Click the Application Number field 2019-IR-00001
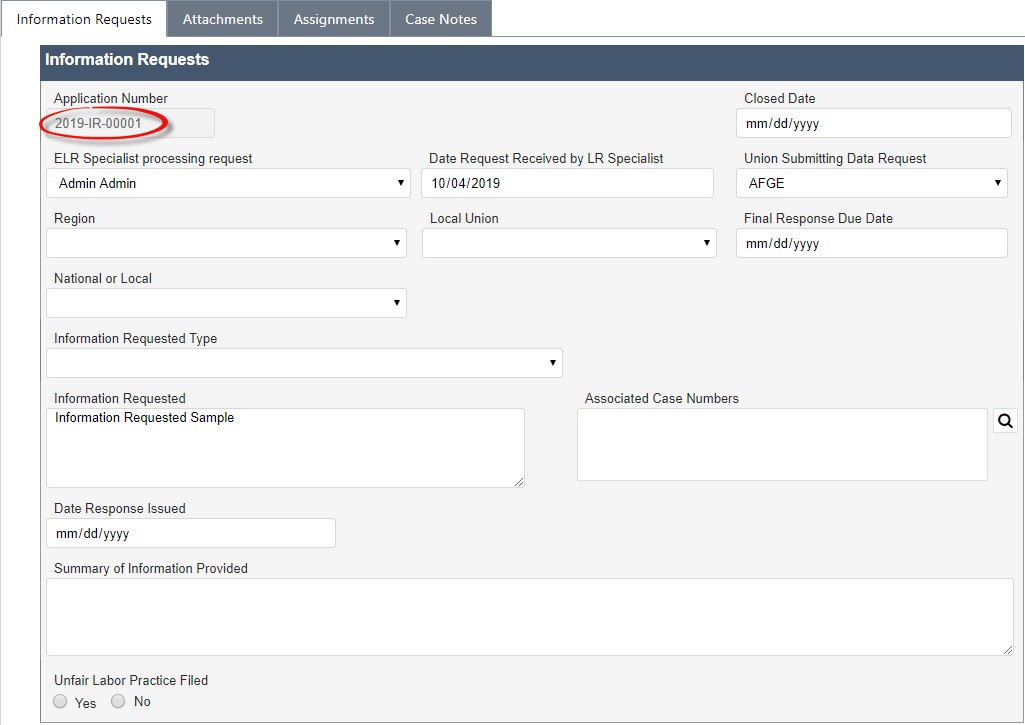Viewport: 1025px width, 725px height. (131, 123)
